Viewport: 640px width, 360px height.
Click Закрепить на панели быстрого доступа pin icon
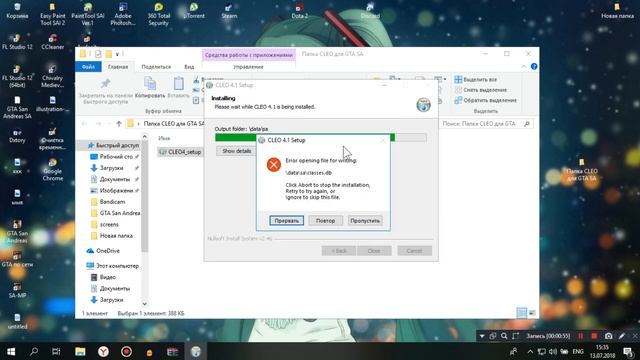click(x=106, y=84)
